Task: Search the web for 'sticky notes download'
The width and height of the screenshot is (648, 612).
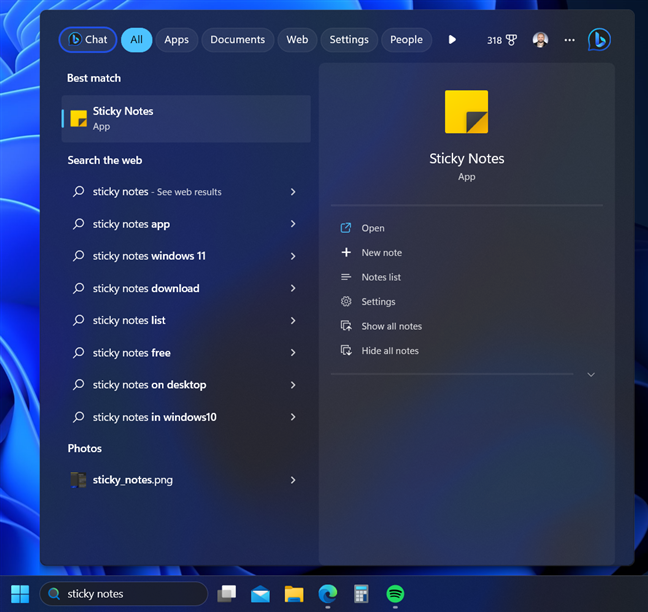Action: [x=186, y=288]
